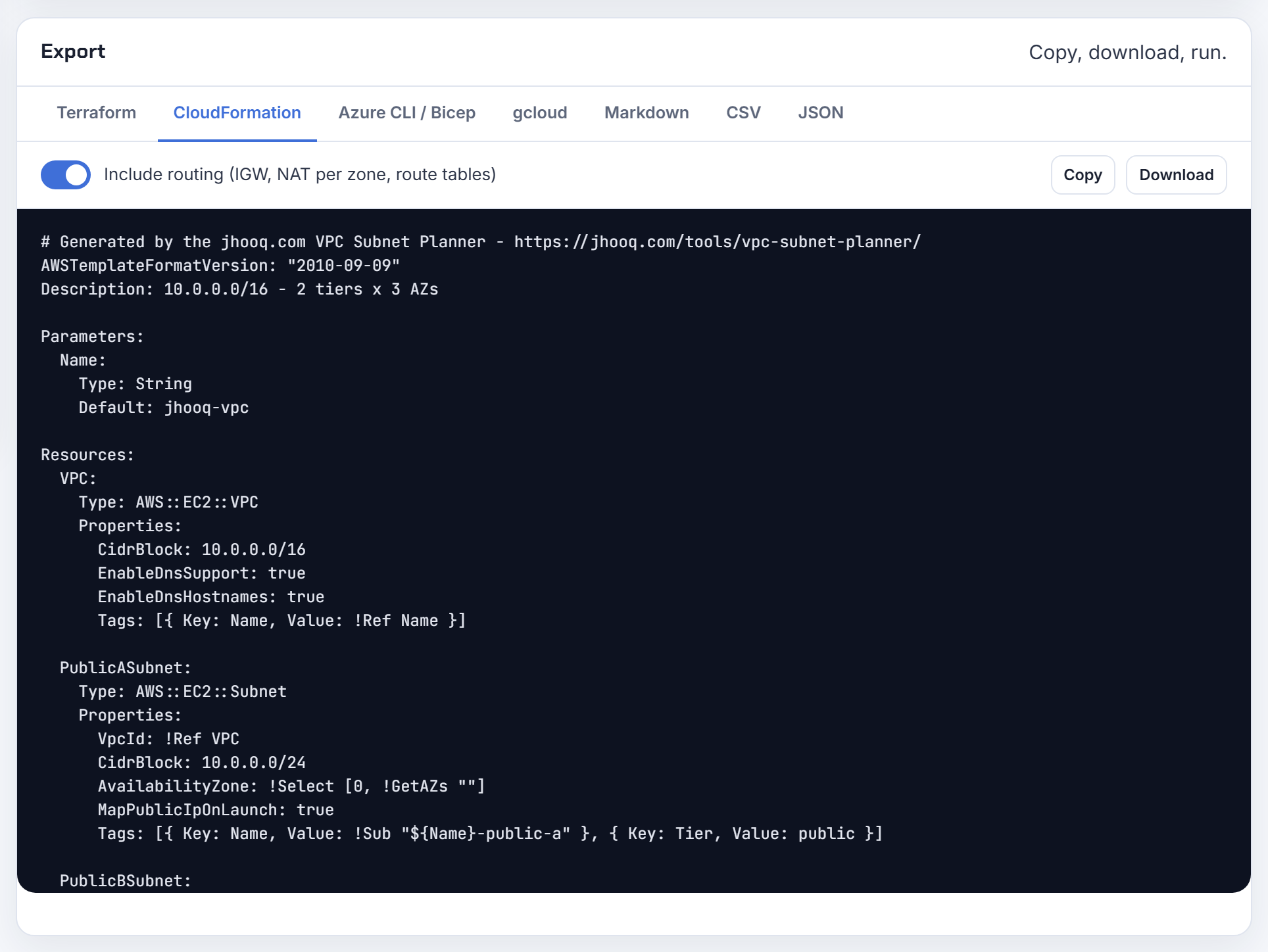Screen dimensions: 1268x952
Task: Click the 'Description: 10.0.0.0/16' line
Action: tap(239, 289)
